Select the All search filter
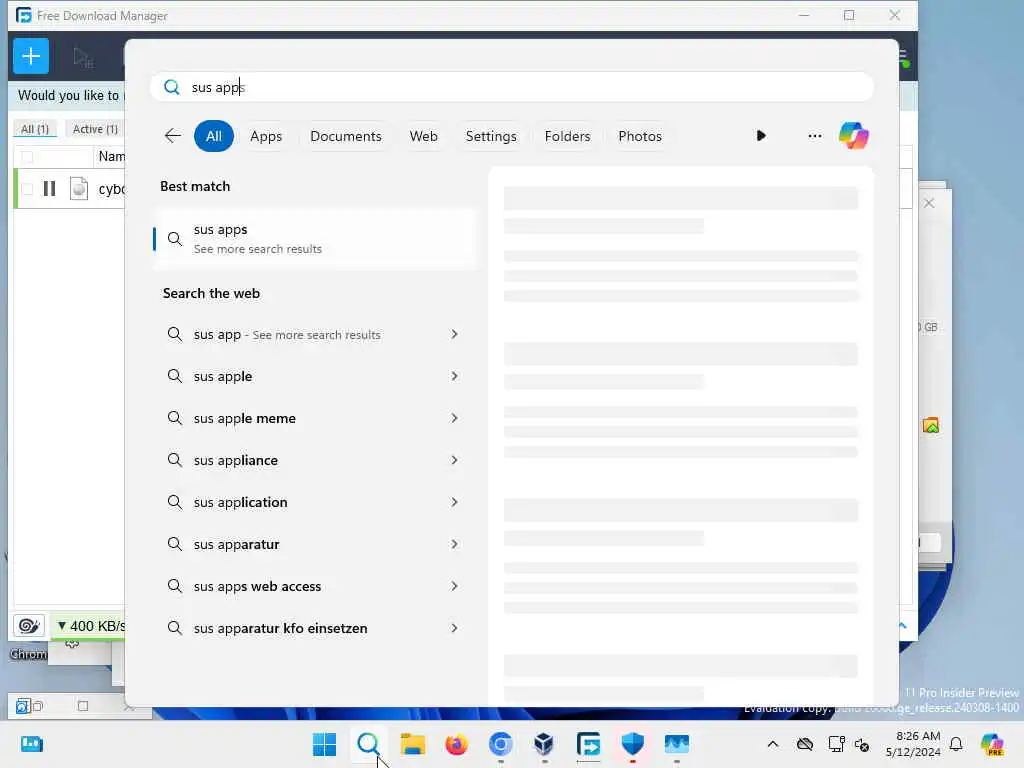The image size is (1024, 768). 214,136
